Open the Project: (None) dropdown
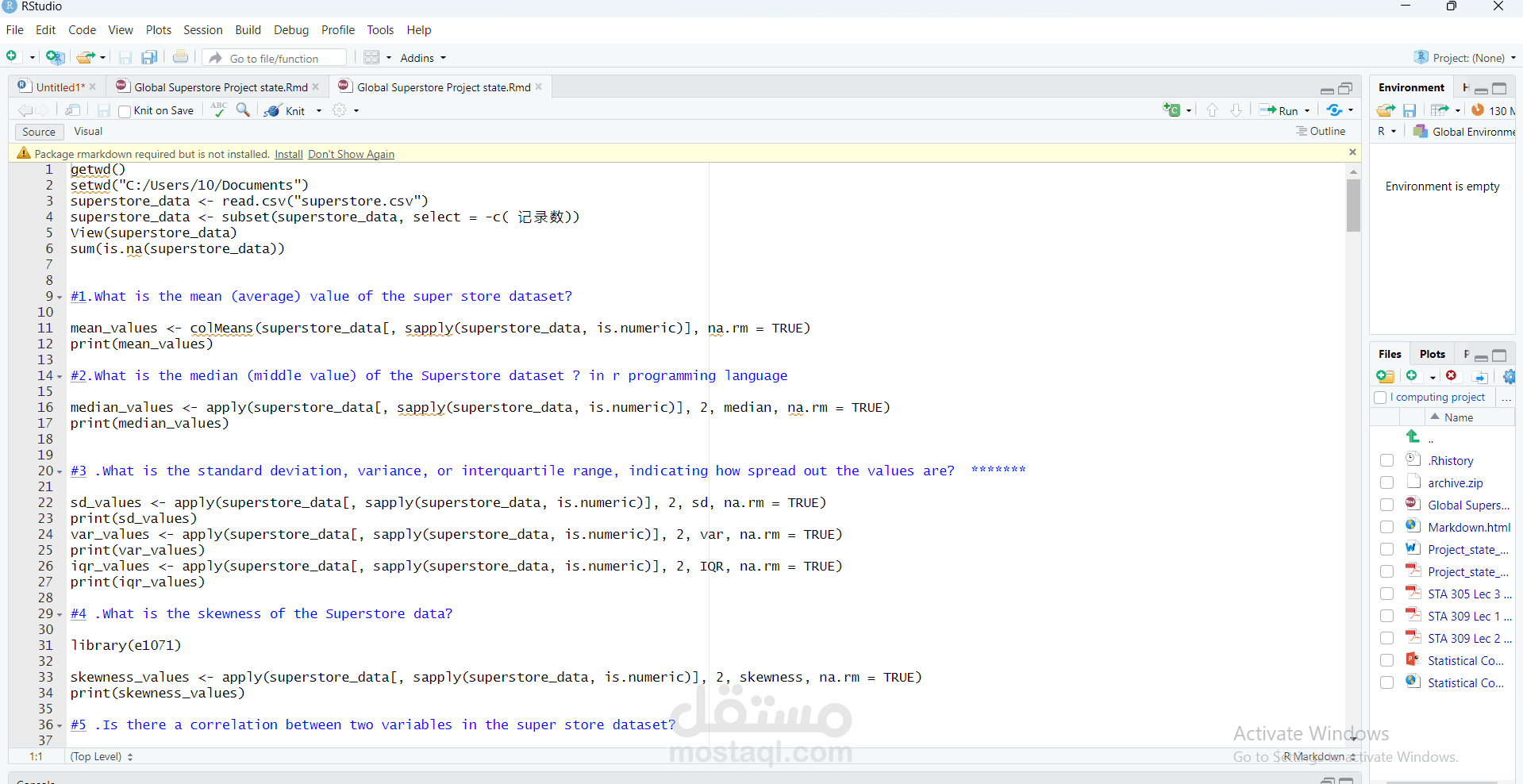 (x=1464, y=58)
